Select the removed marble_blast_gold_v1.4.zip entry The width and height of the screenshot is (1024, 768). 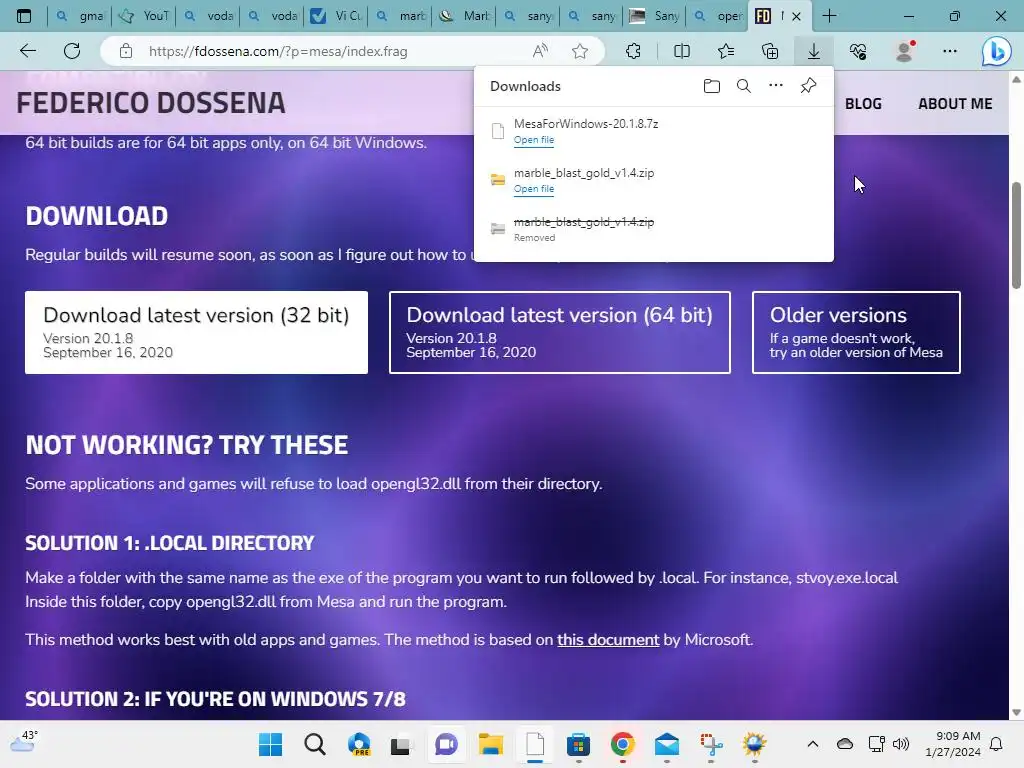click(x=653, y=229)
